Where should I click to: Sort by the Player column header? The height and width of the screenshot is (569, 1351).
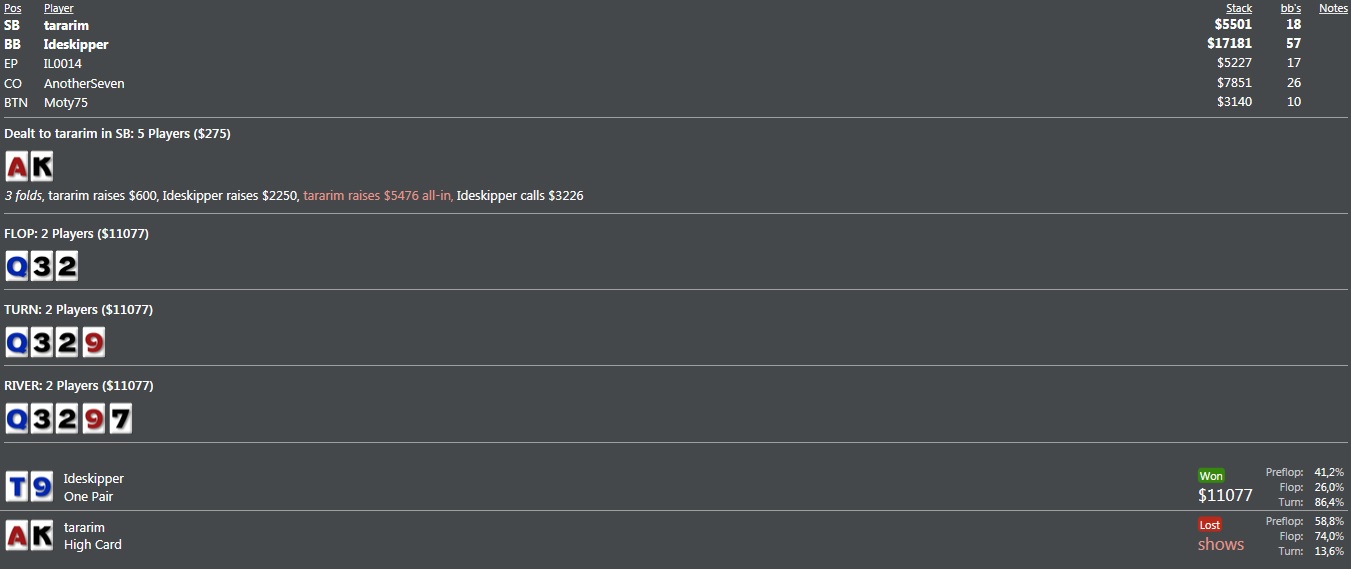click(x=58, y=8)
